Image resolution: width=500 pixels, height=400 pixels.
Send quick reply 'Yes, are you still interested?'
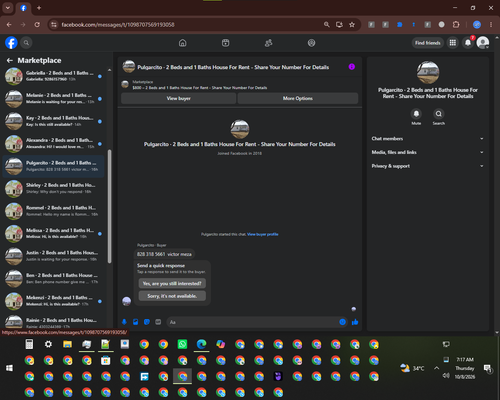coord(172,283)
